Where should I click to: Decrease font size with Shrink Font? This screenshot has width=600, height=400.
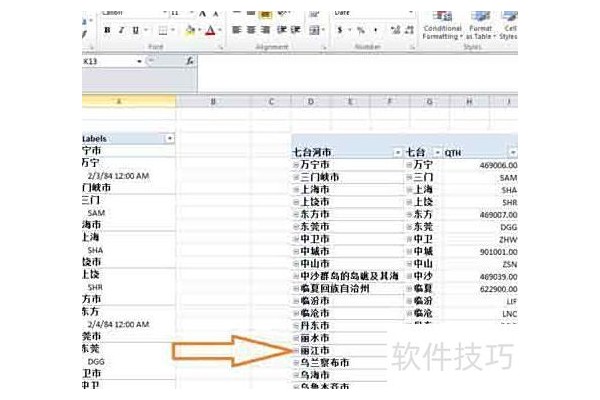click(216, 14)
